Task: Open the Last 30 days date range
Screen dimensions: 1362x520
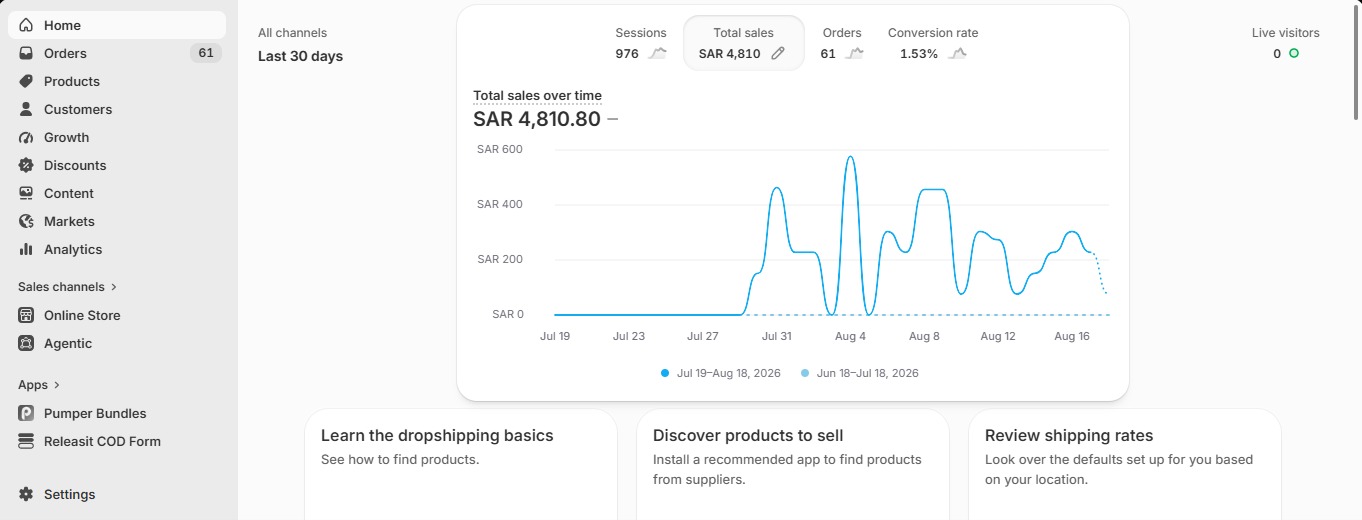Action: click(300, 56)
